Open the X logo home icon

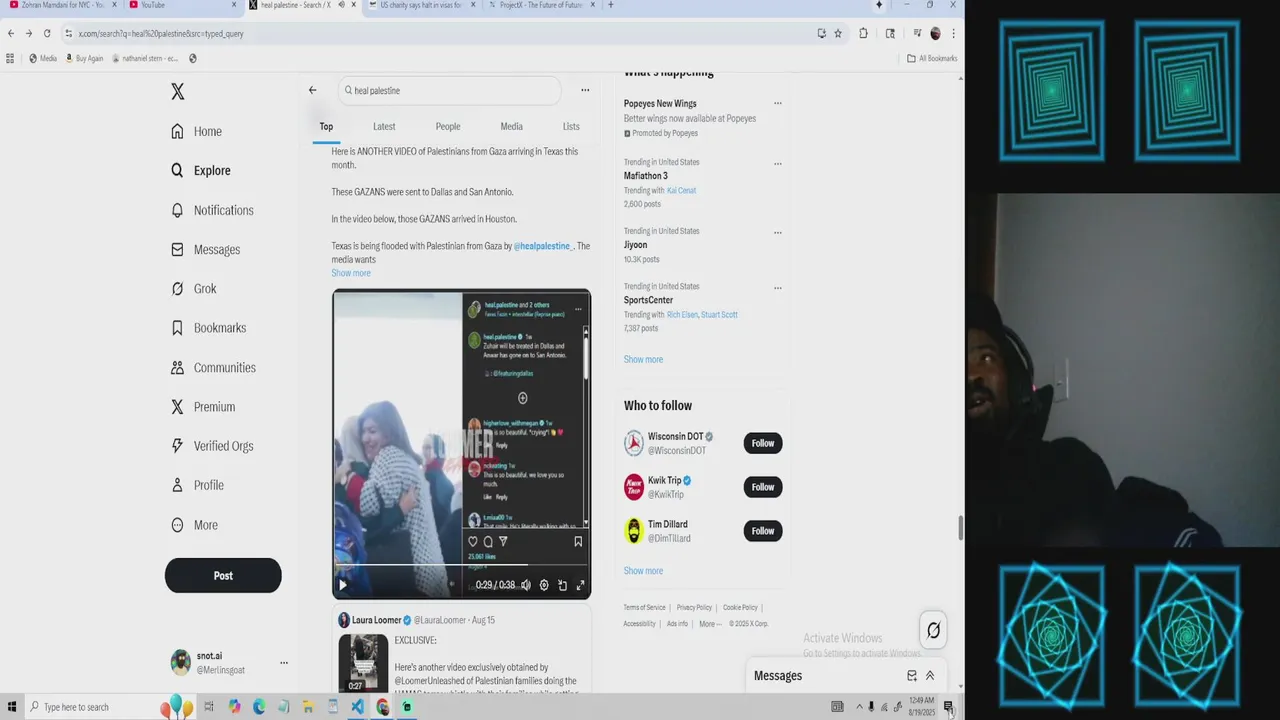[177, 92]
